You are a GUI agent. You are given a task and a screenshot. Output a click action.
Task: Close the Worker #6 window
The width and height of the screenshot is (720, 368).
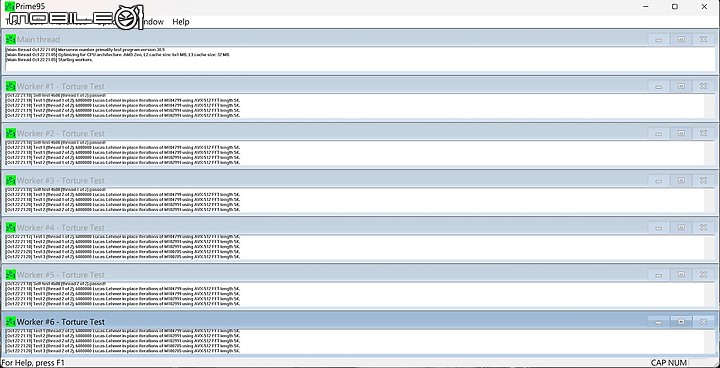pos(703,322)
